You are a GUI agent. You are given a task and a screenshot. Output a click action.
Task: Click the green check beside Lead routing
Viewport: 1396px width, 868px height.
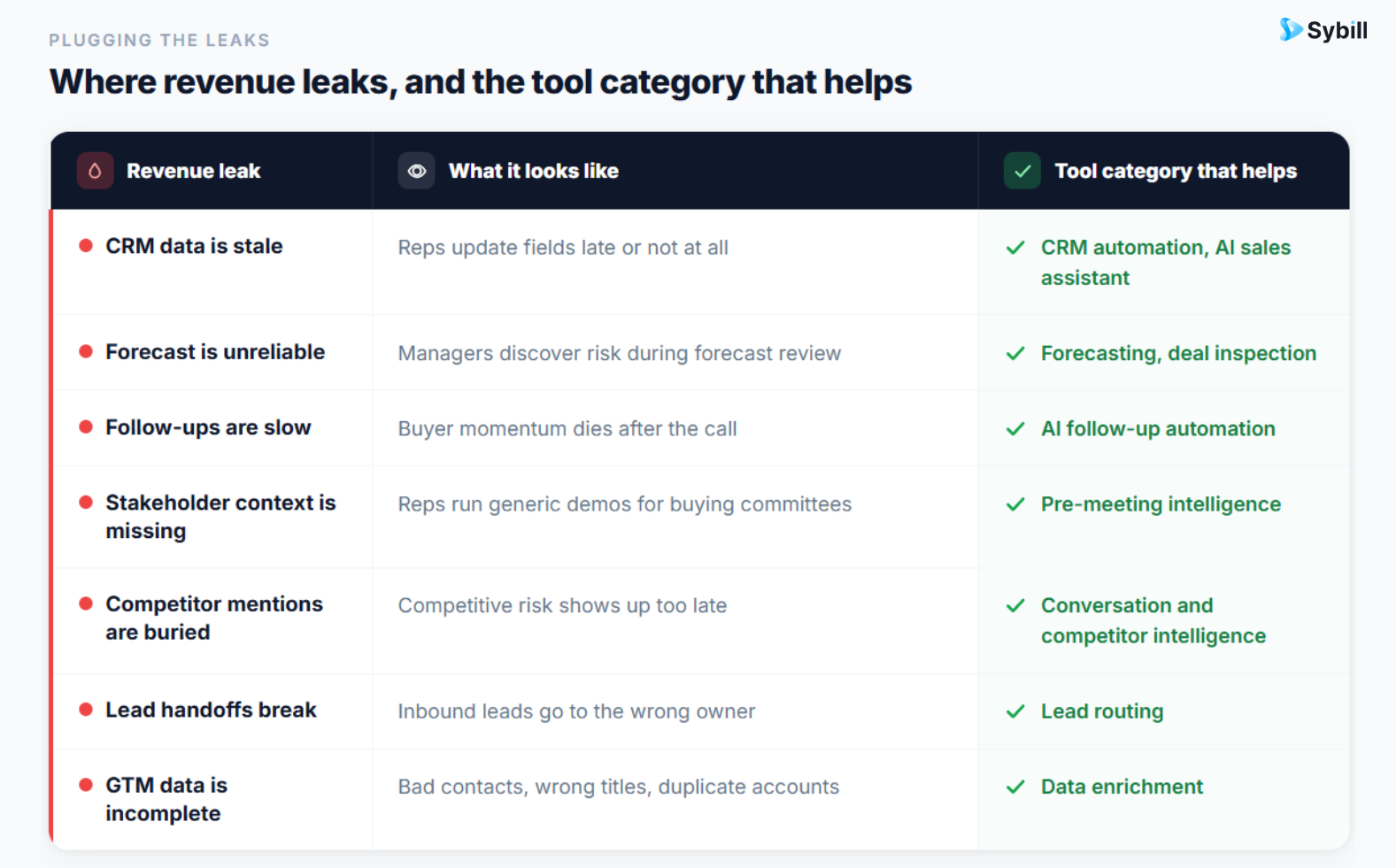1015,711
